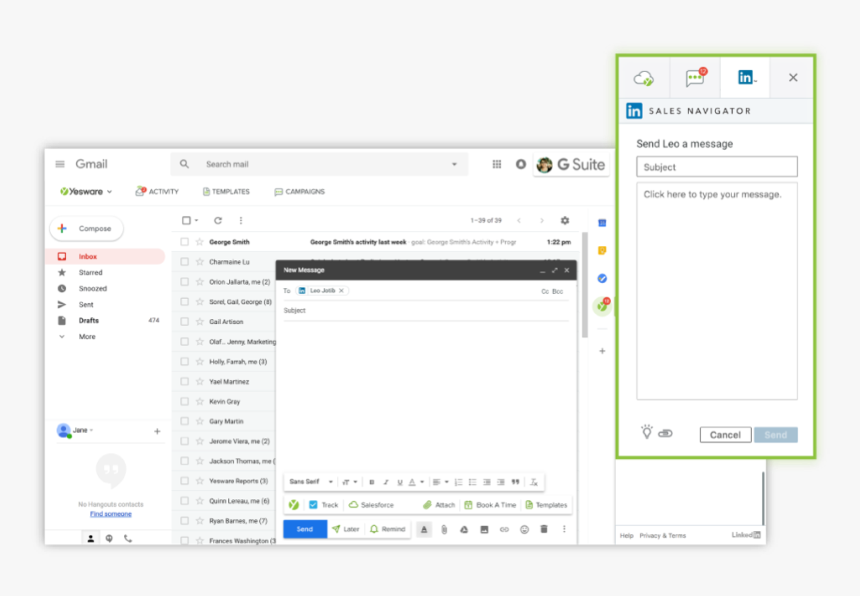The height and width of the screenshot is (596, 860).
Task: Click the Sales Navigator message text area
Action: coord(717,291)
